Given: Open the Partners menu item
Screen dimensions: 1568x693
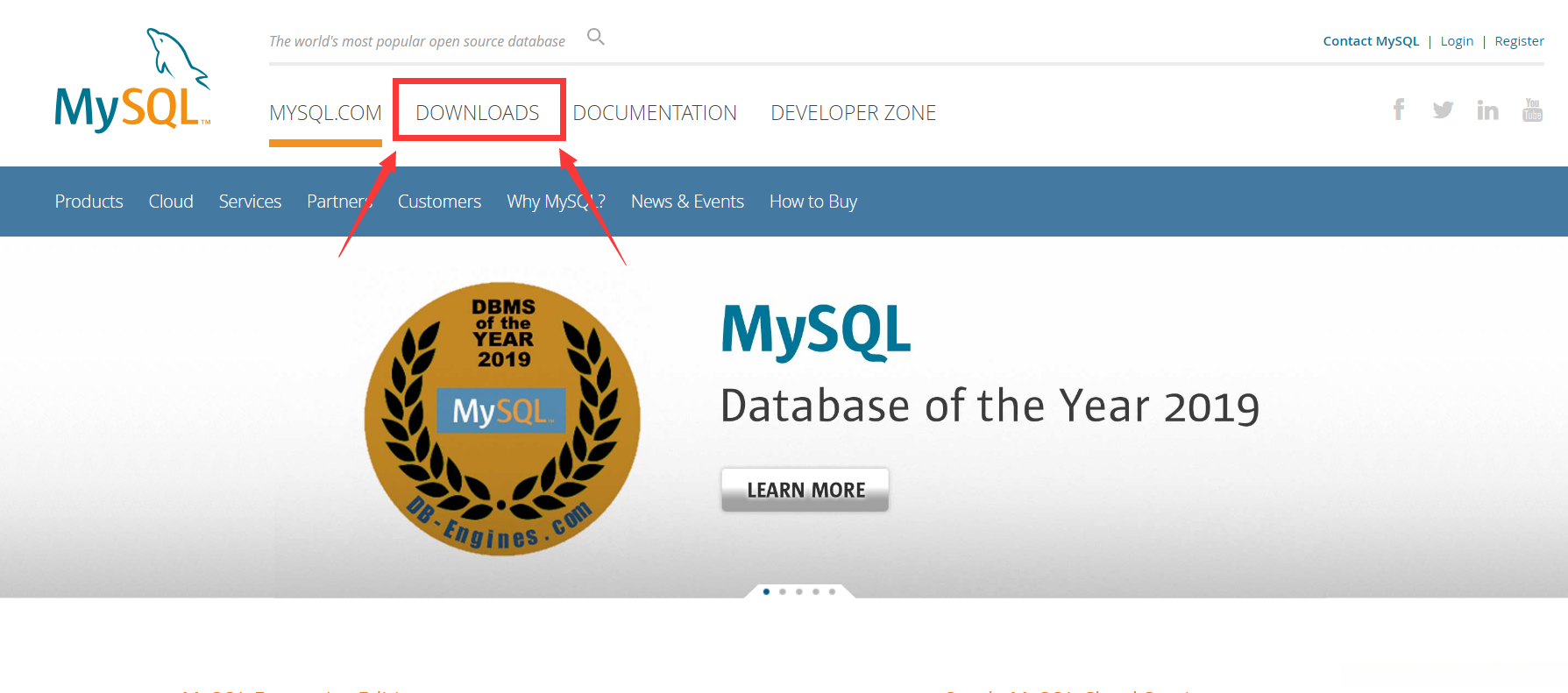Looking at the screenshot, I should 340,202.
